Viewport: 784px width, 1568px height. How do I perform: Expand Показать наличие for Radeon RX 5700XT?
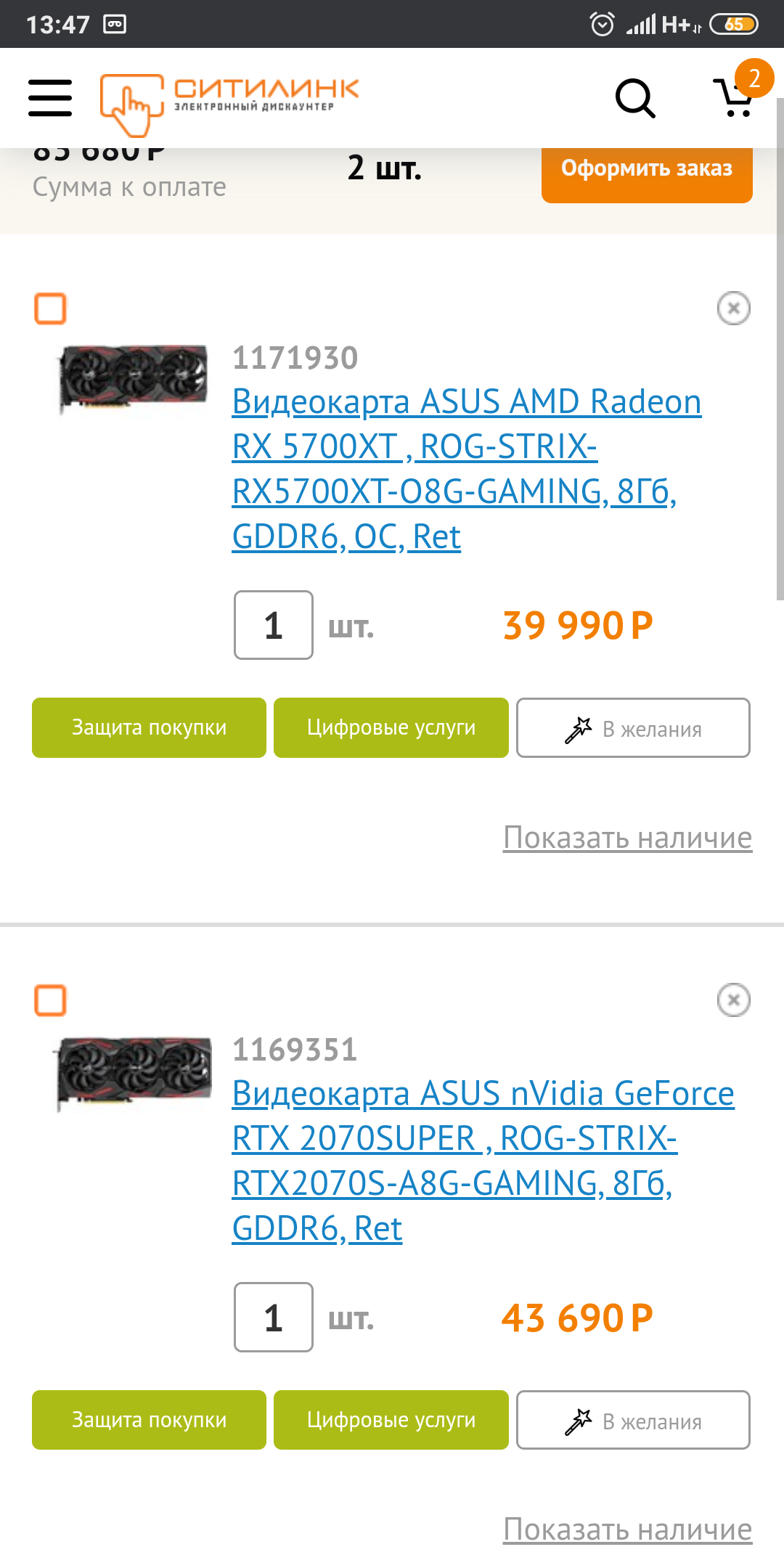[627, 838]
